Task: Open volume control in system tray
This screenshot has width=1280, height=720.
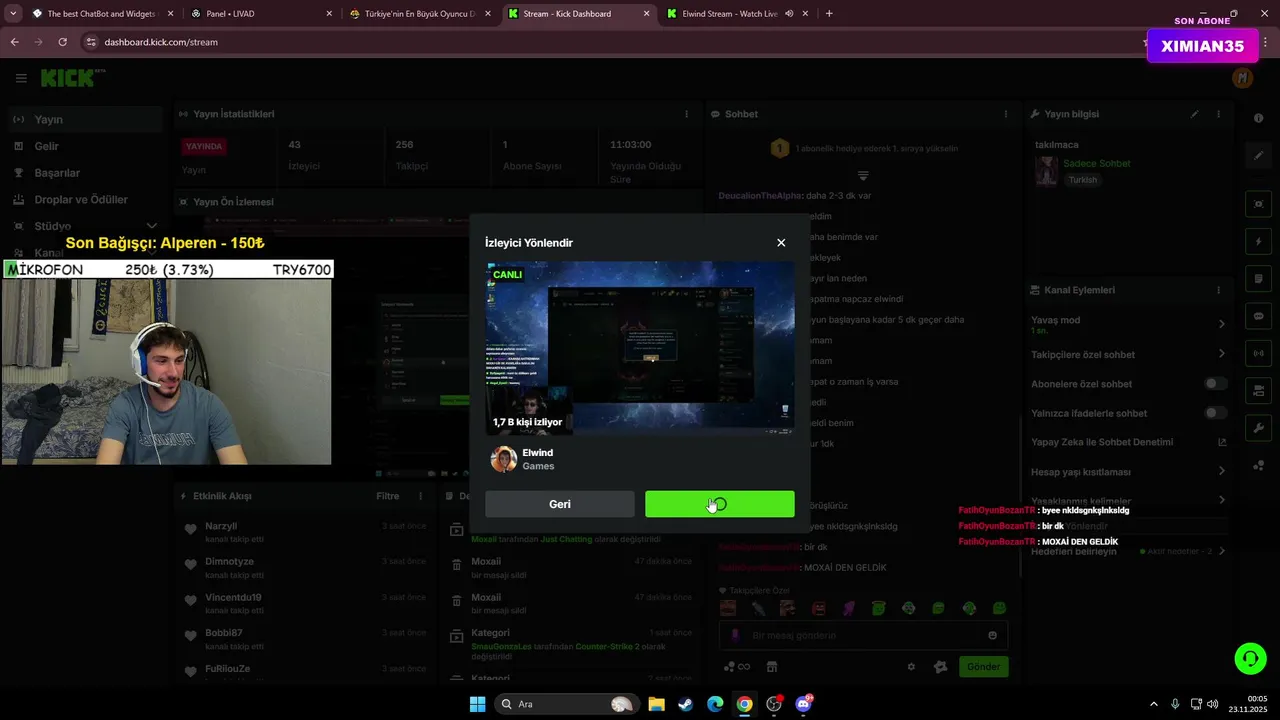Action: coord(1213,704)
